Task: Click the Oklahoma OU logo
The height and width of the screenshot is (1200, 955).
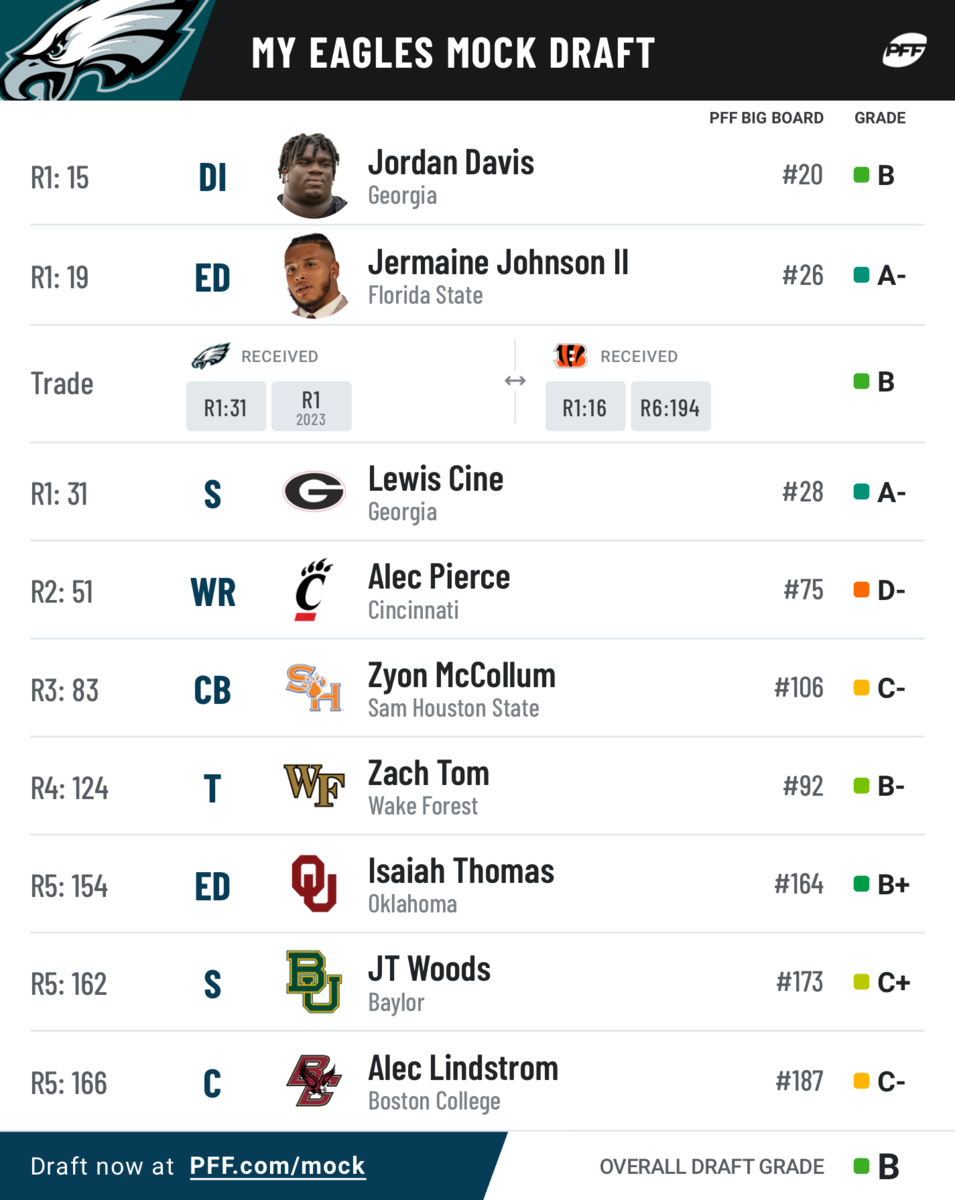Action: pos(314,884)
